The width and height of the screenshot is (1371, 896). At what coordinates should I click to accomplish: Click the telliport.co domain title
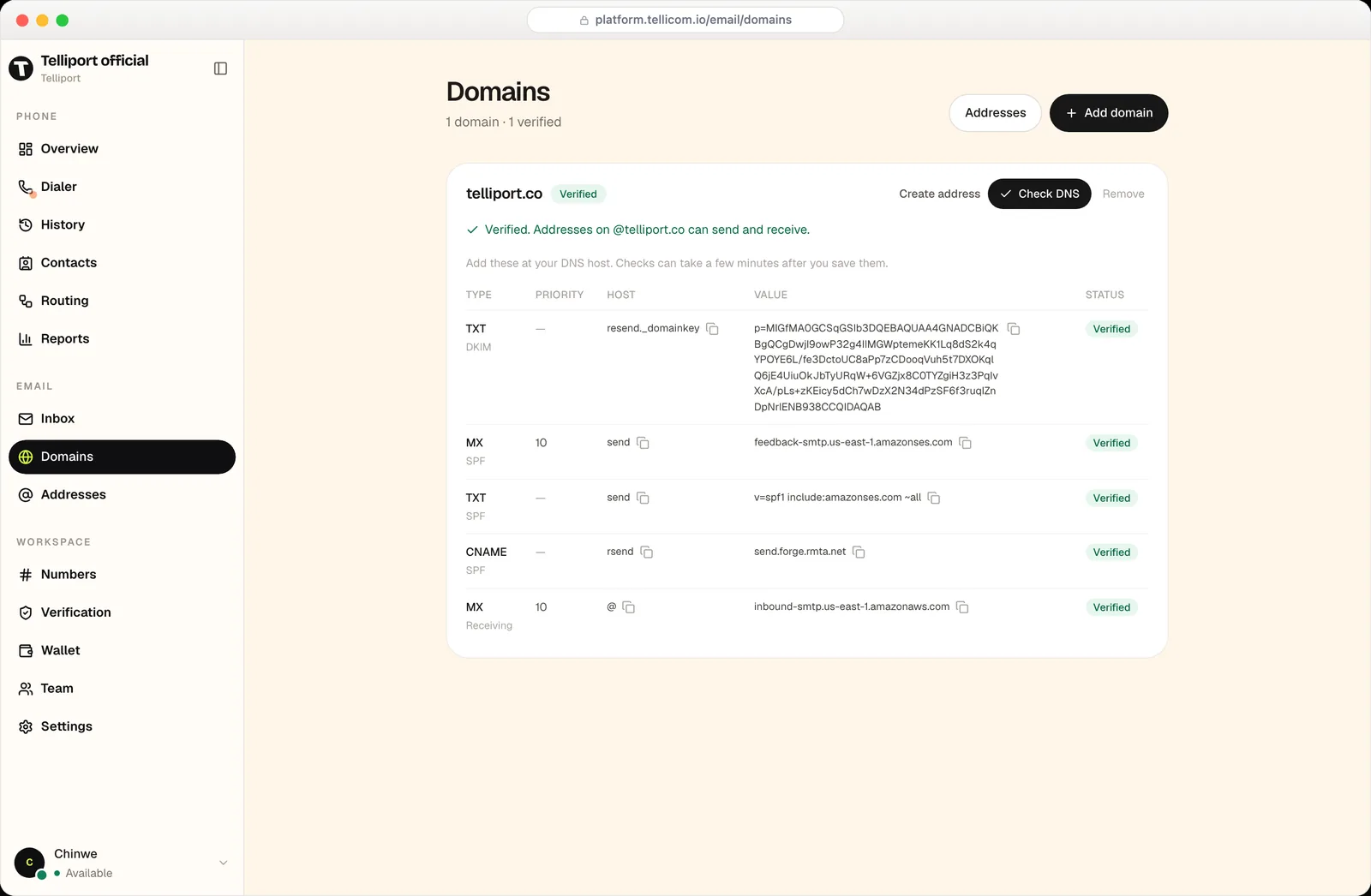(x=504, y=194)
